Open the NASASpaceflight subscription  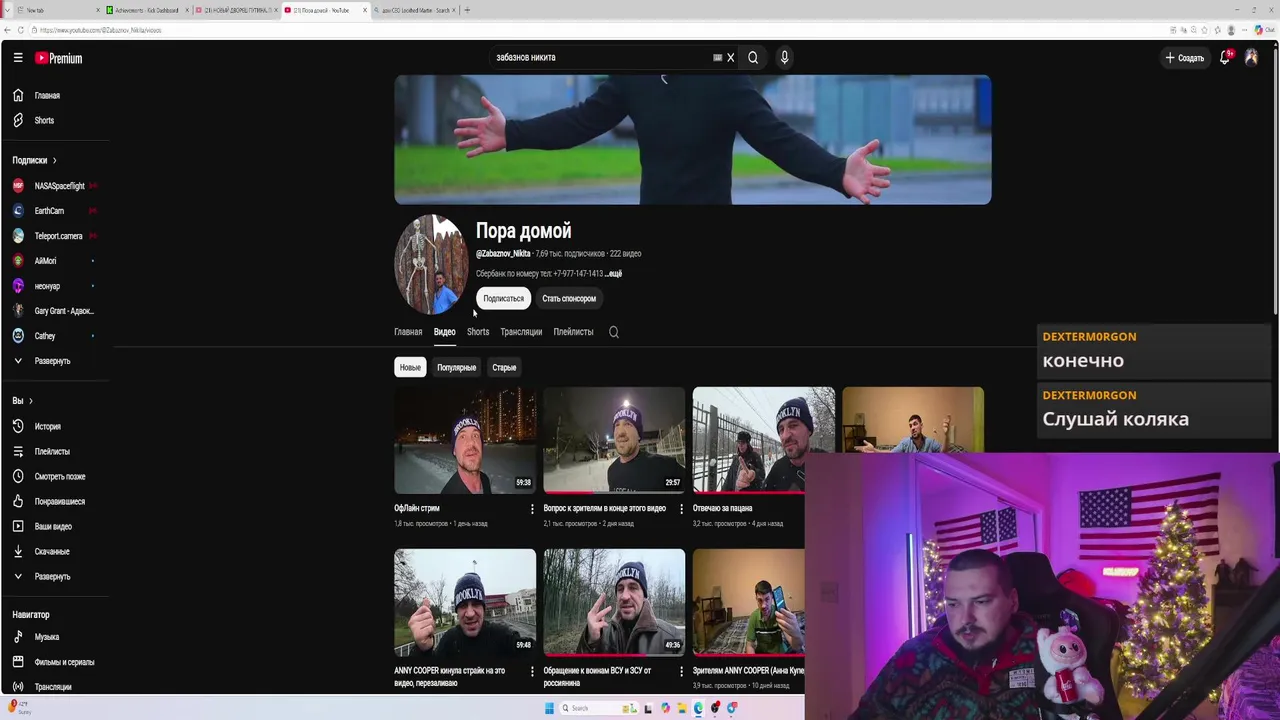(x=58, y=186)
